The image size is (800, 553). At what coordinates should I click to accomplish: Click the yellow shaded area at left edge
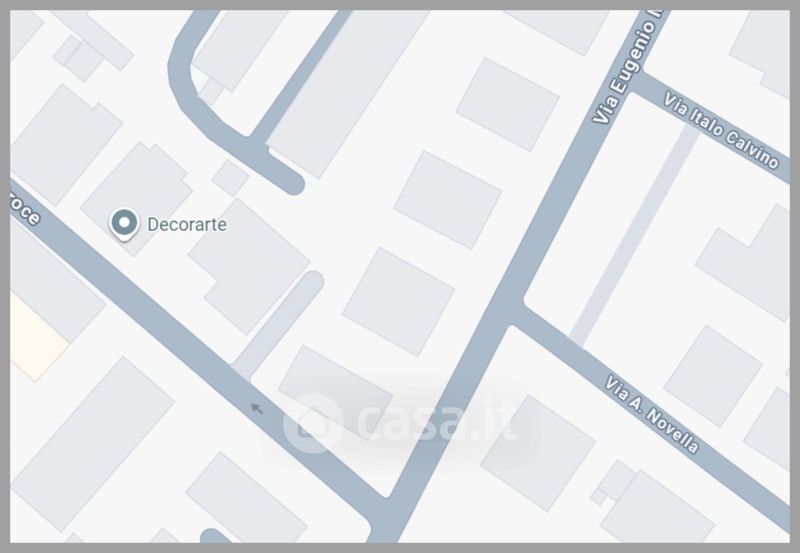tap(36, 337)
